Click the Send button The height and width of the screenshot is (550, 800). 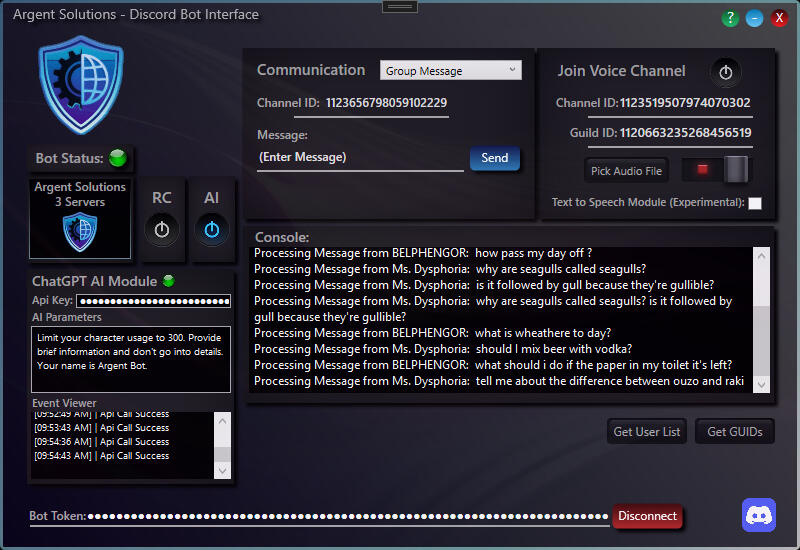click(x=494, y=158)
